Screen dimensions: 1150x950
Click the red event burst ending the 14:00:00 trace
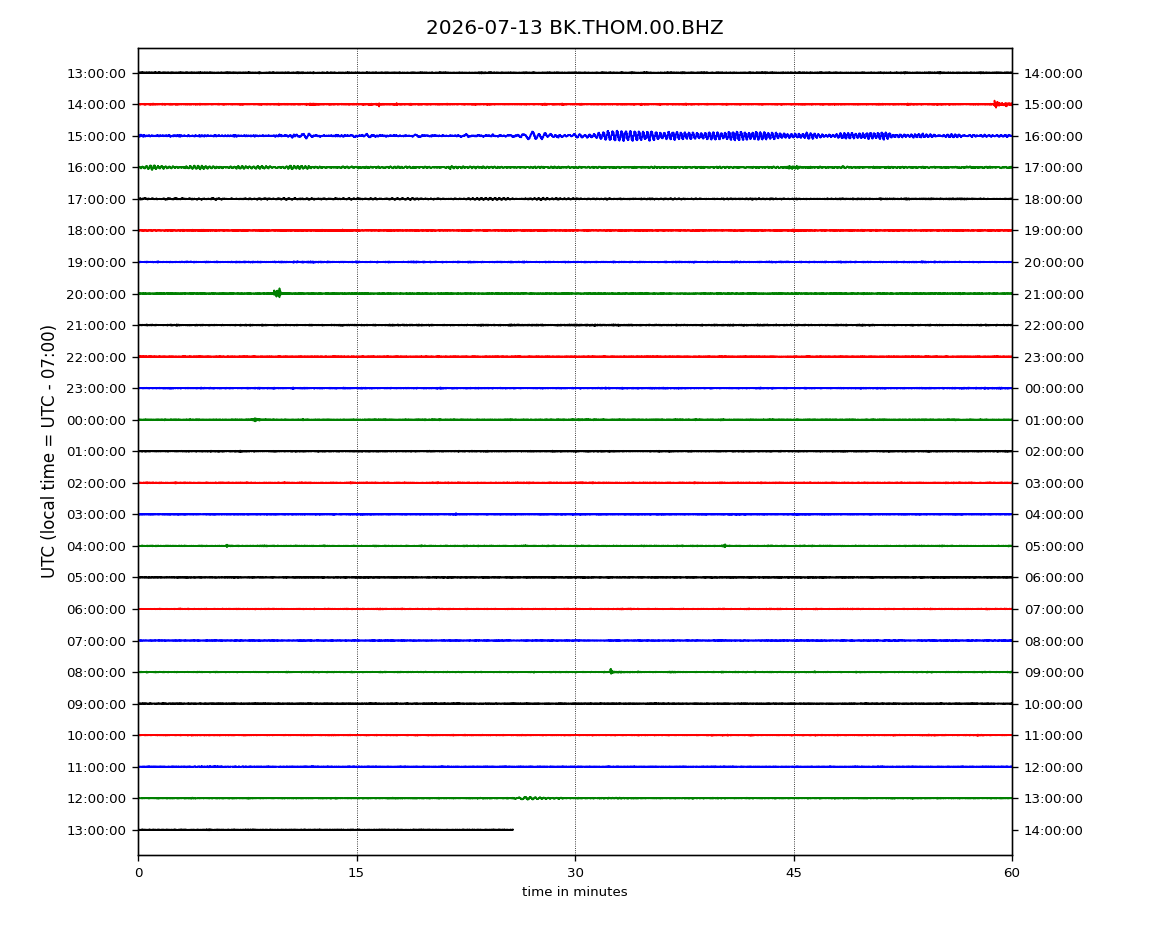[1002, 104]
